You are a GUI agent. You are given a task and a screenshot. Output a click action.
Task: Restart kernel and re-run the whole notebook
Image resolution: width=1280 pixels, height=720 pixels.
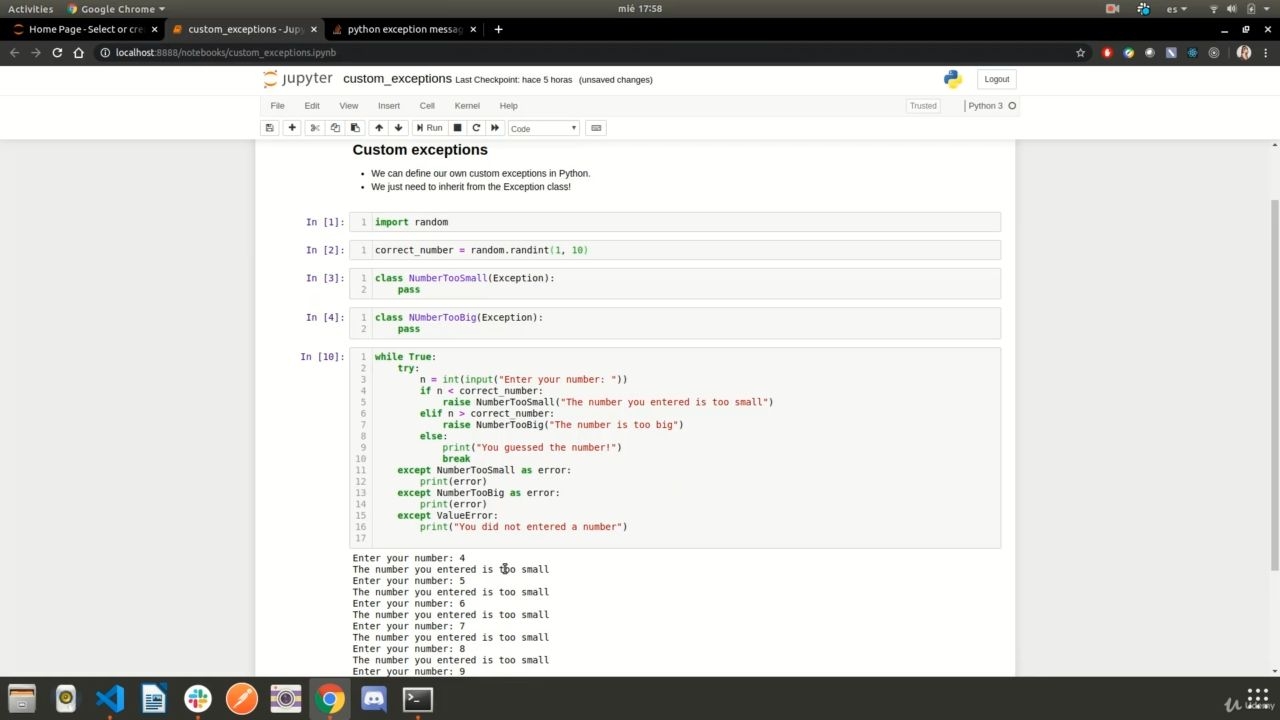[495, 128]
